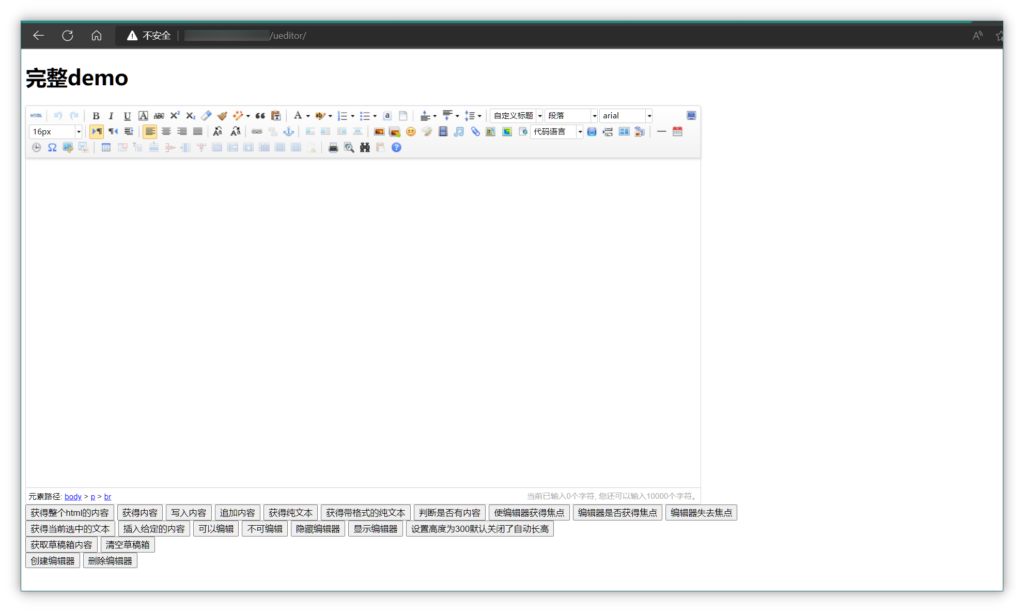Select the format painter brush
1024x612 pixels.
[222, 116]
